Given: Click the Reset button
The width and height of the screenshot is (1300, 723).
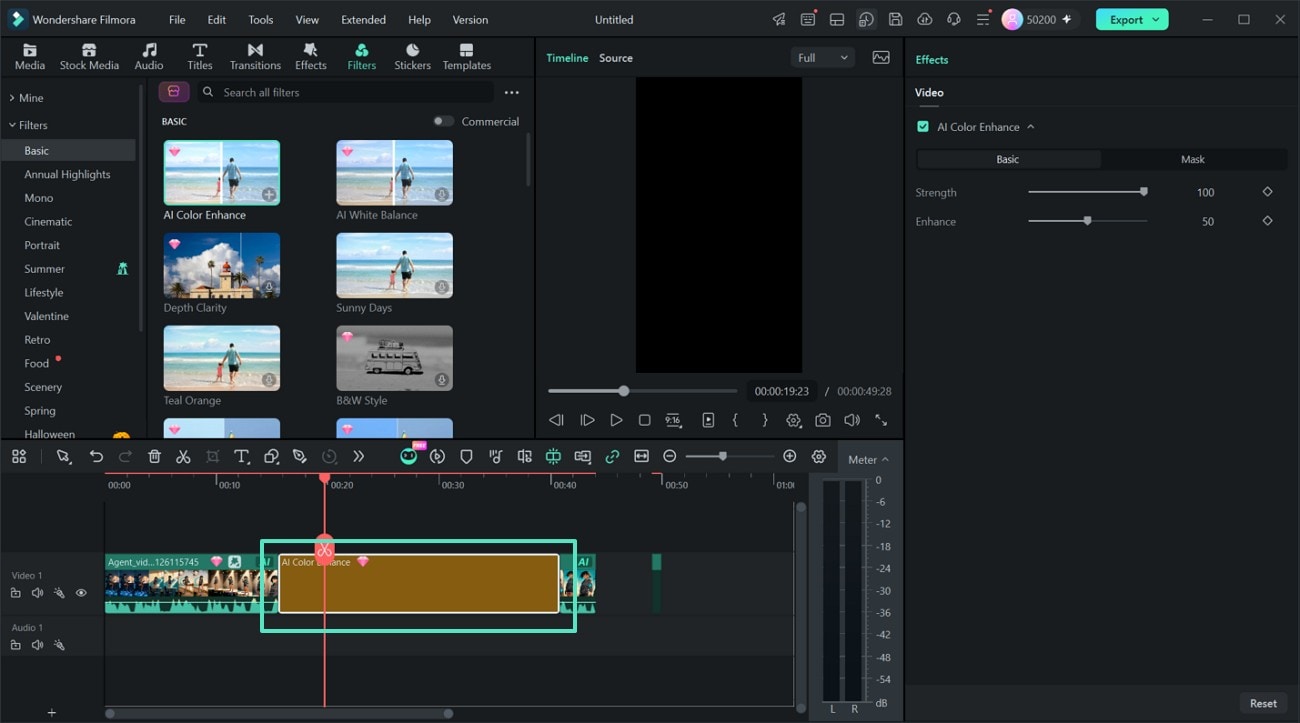Looking at the screenshot, I should pyautogui.click(x=1263, y=703).
